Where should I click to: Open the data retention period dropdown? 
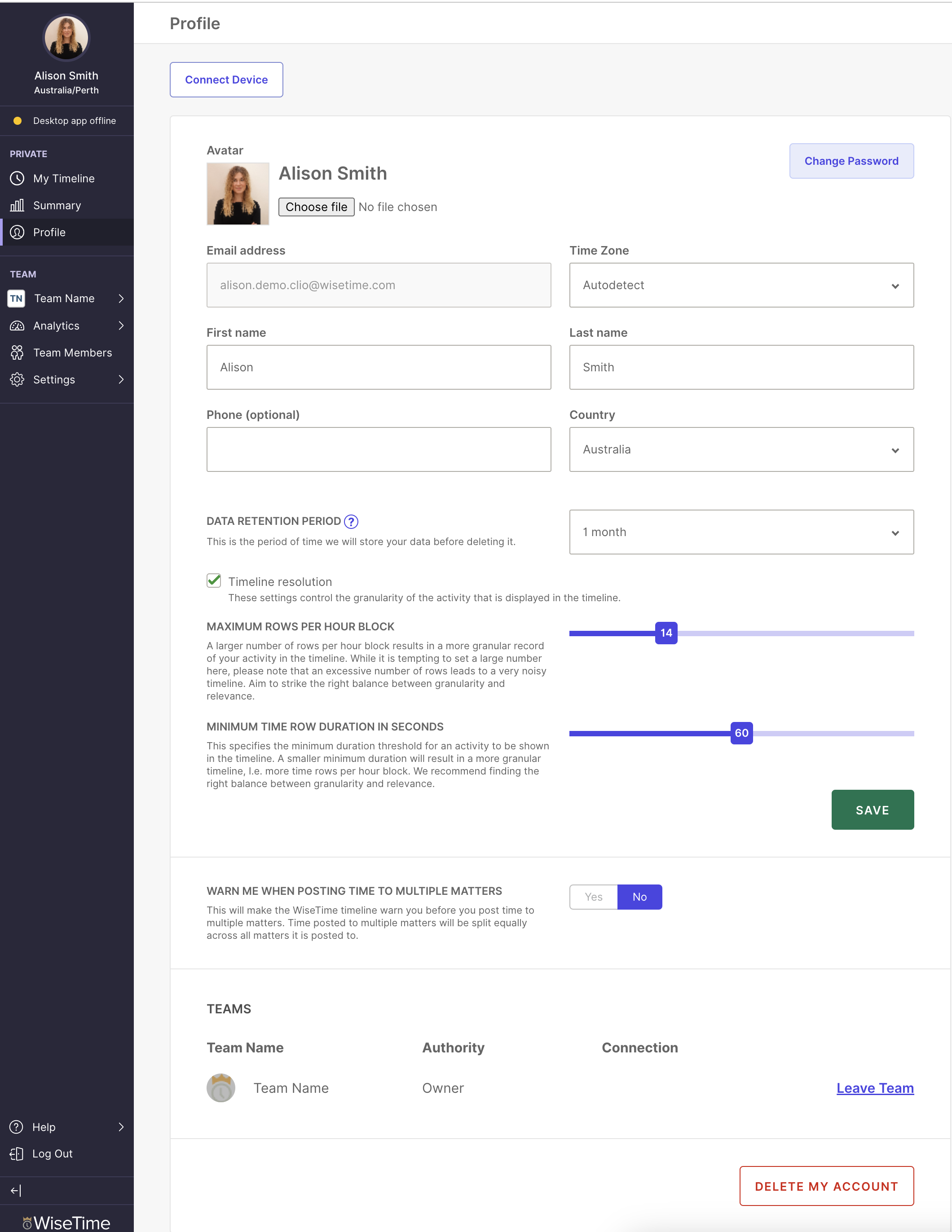pyautogui.click(x=741, y=532)
